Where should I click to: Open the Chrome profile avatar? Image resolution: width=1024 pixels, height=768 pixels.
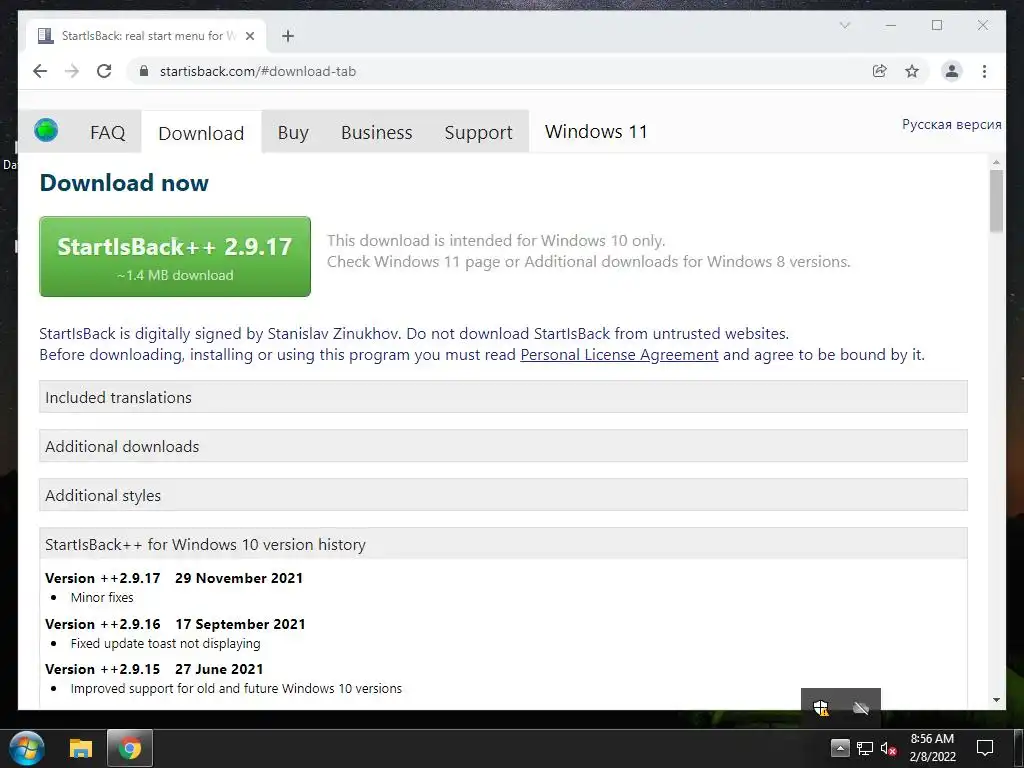click(x=952, y=71)
